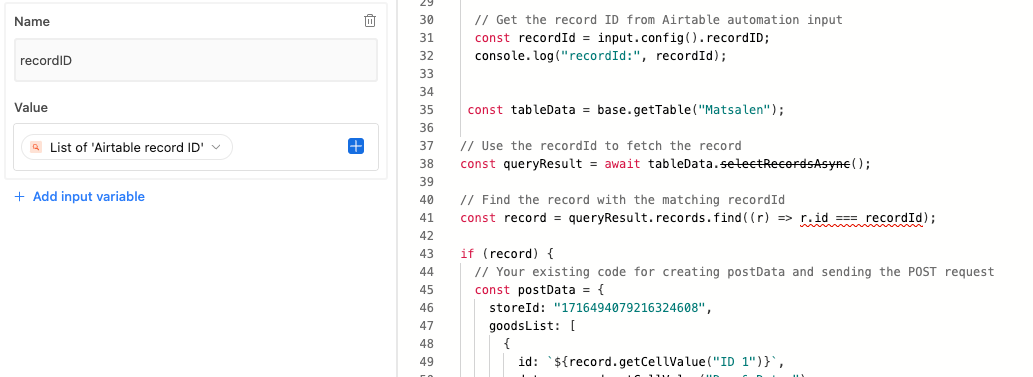Click line number 46 in the gutter
The image size is (1033, 377).
(426, 308)
